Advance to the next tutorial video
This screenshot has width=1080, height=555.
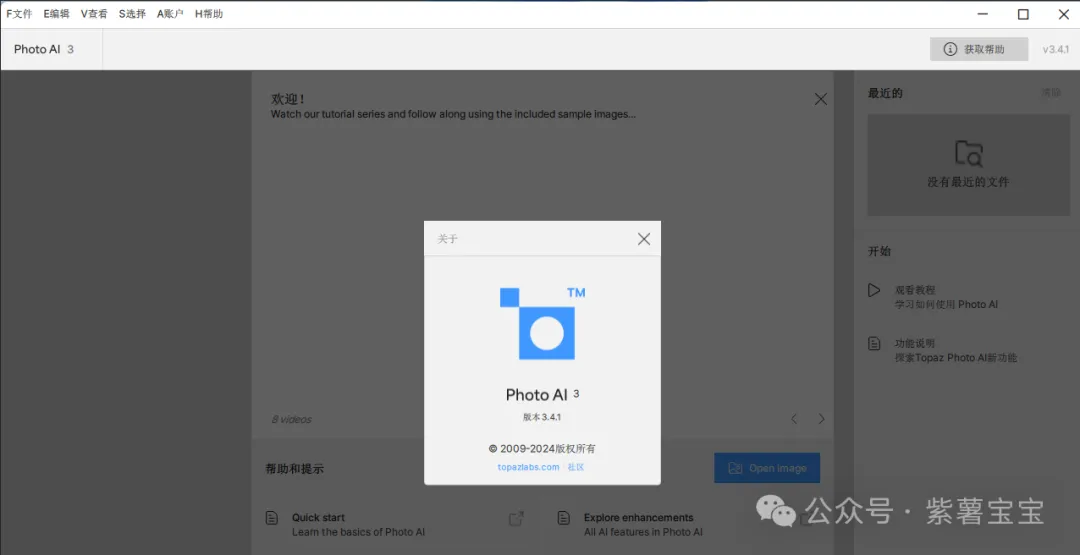[822, 419]
